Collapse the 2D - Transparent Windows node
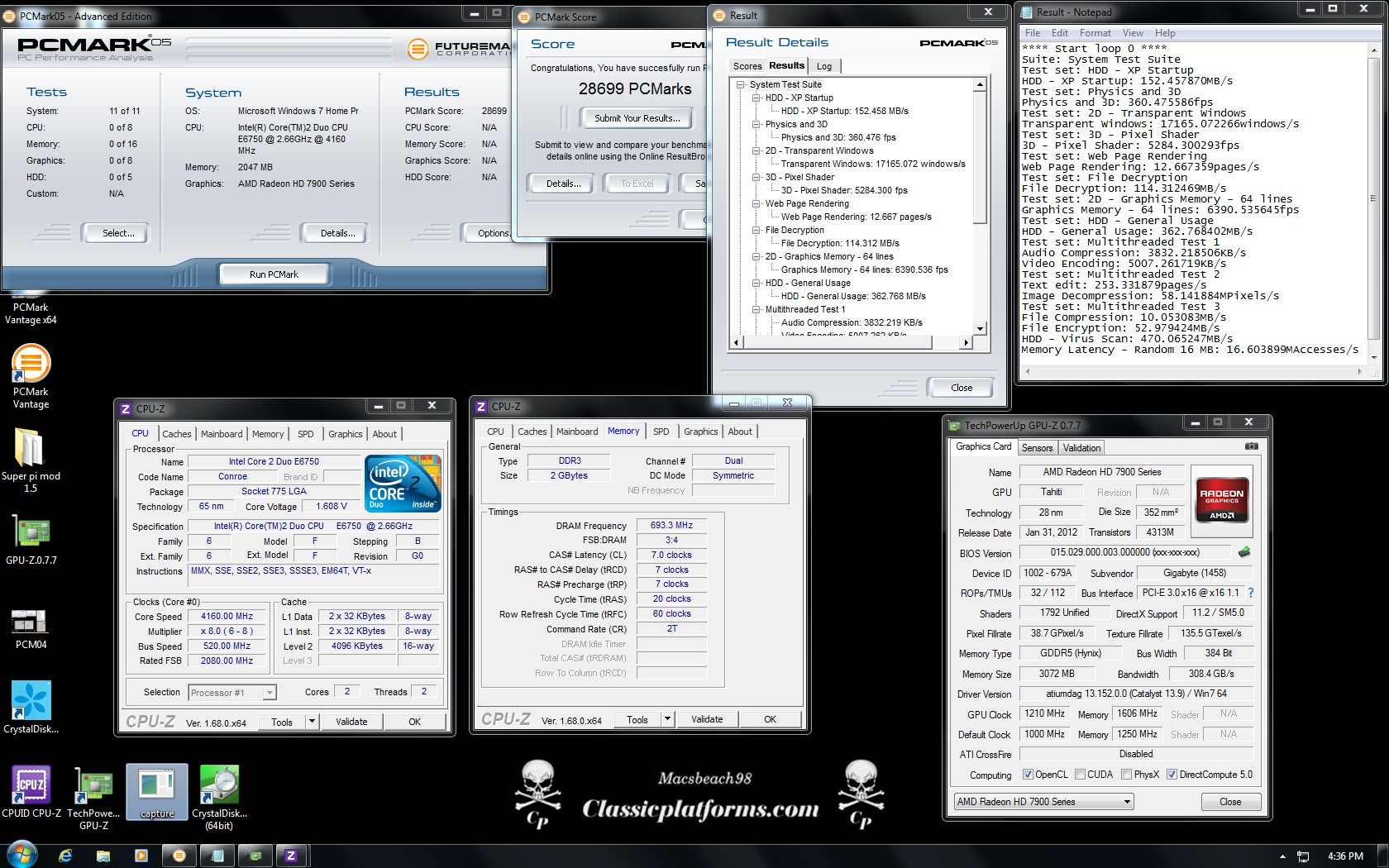The width and height of the screenshot is (1389, 868). (x=756, y=150)
